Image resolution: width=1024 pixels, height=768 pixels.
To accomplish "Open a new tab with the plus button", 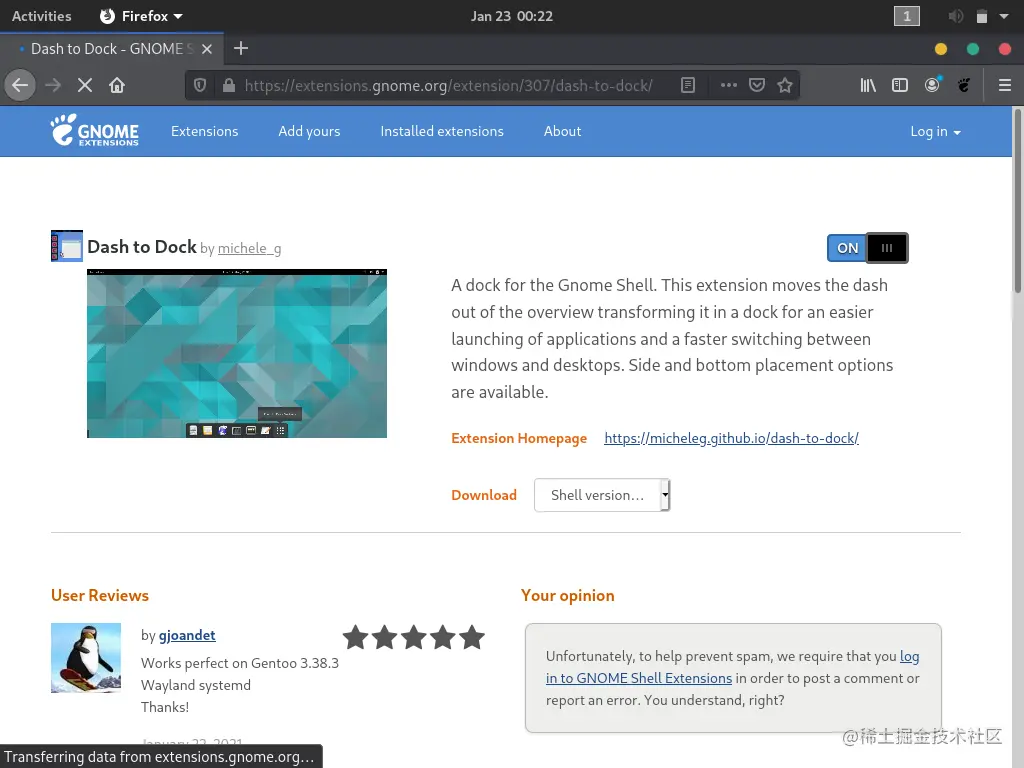I will pos(241,48).
